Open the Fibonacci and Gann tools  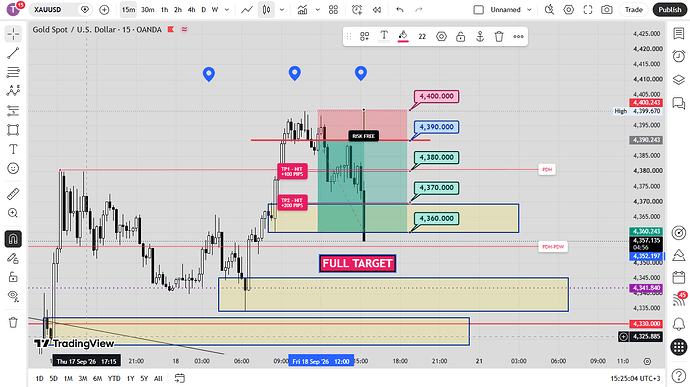(x=13, y=72)
